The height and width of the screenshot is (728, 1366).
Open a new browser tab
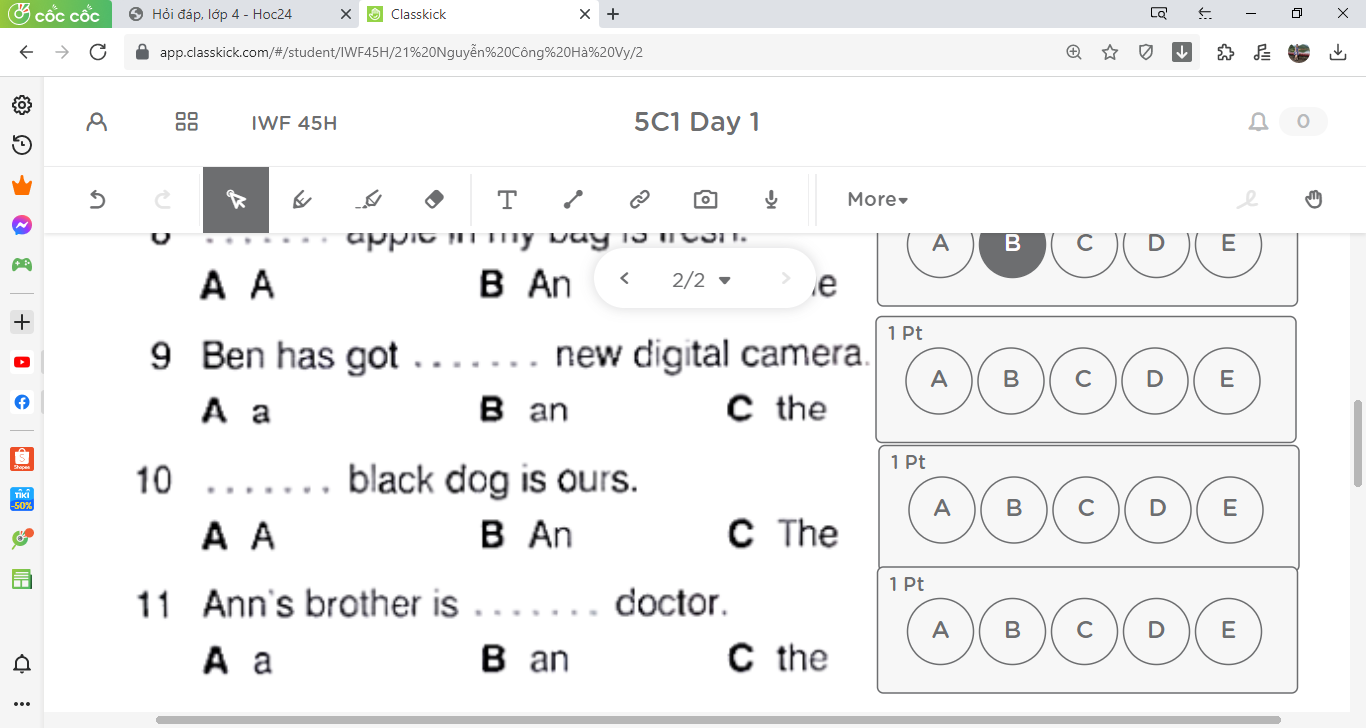tap(613, 14)
